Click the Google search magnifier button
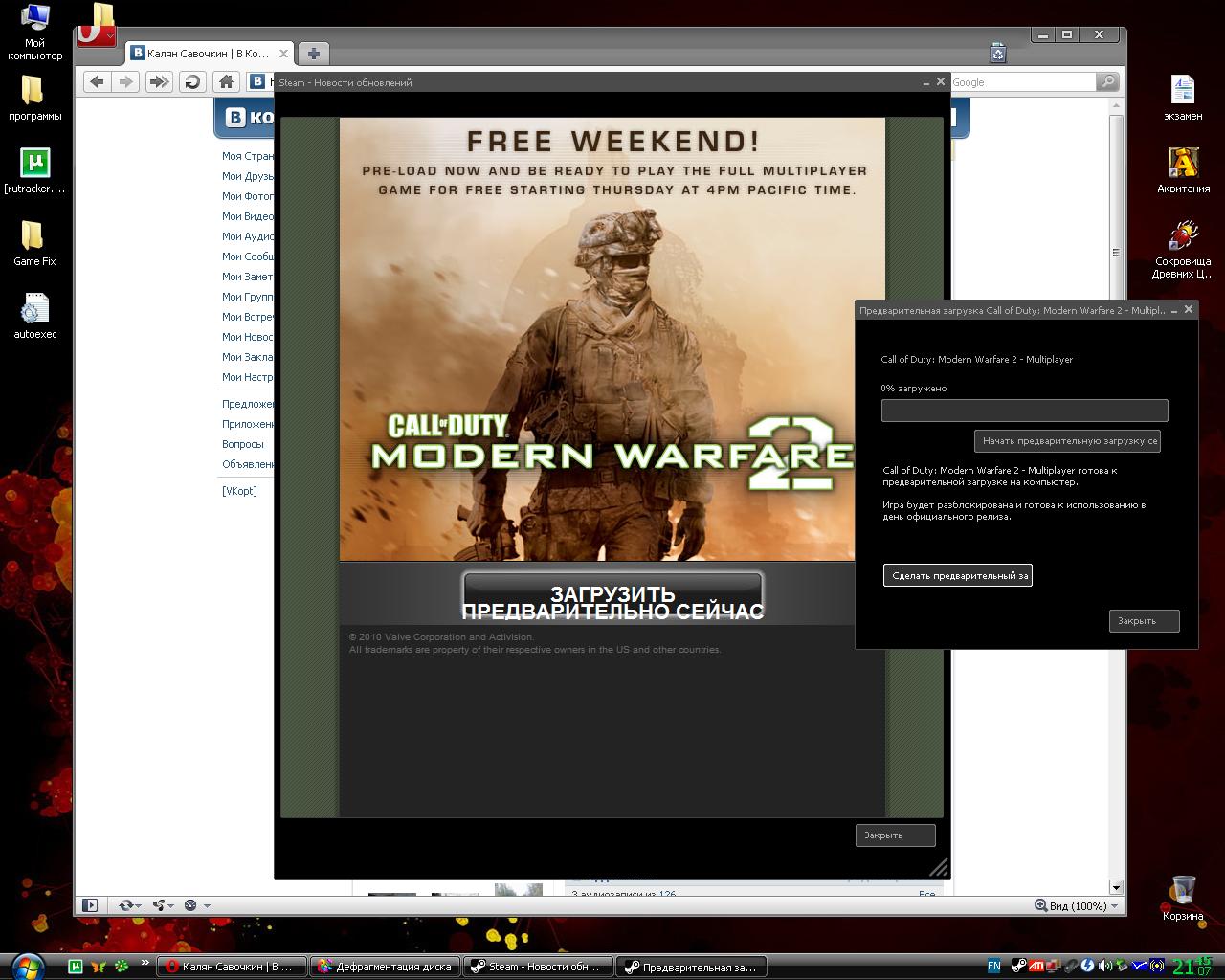1225x980 pixels. 1108,82
